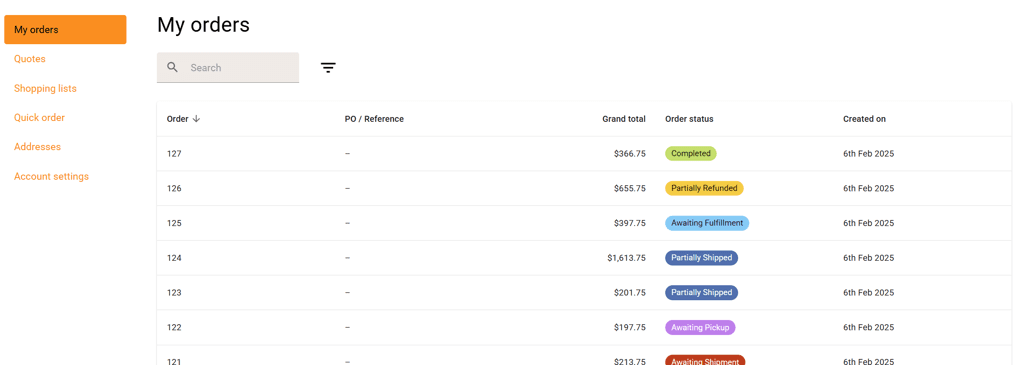The image size is (1024, 365).
Task: Click the search magnifier icon
Action: [172, 67]
